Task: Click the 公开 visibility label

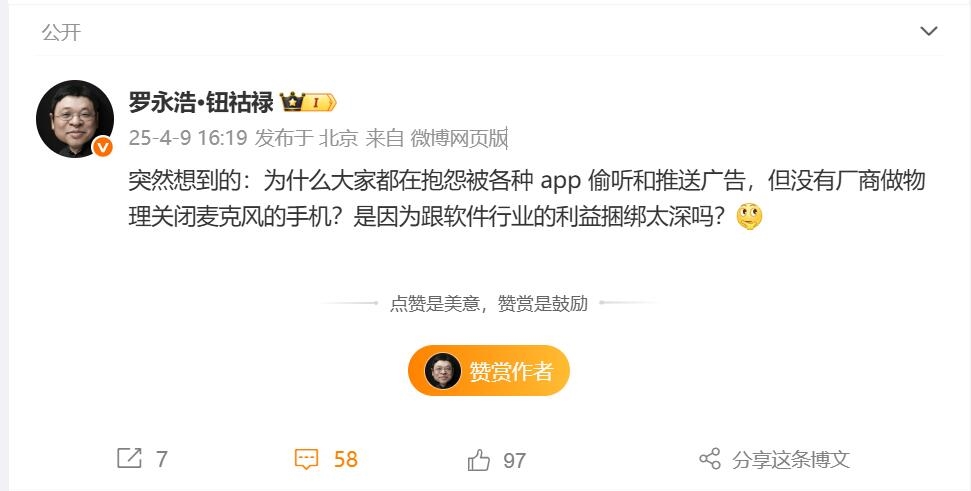Action: (61, 32)
